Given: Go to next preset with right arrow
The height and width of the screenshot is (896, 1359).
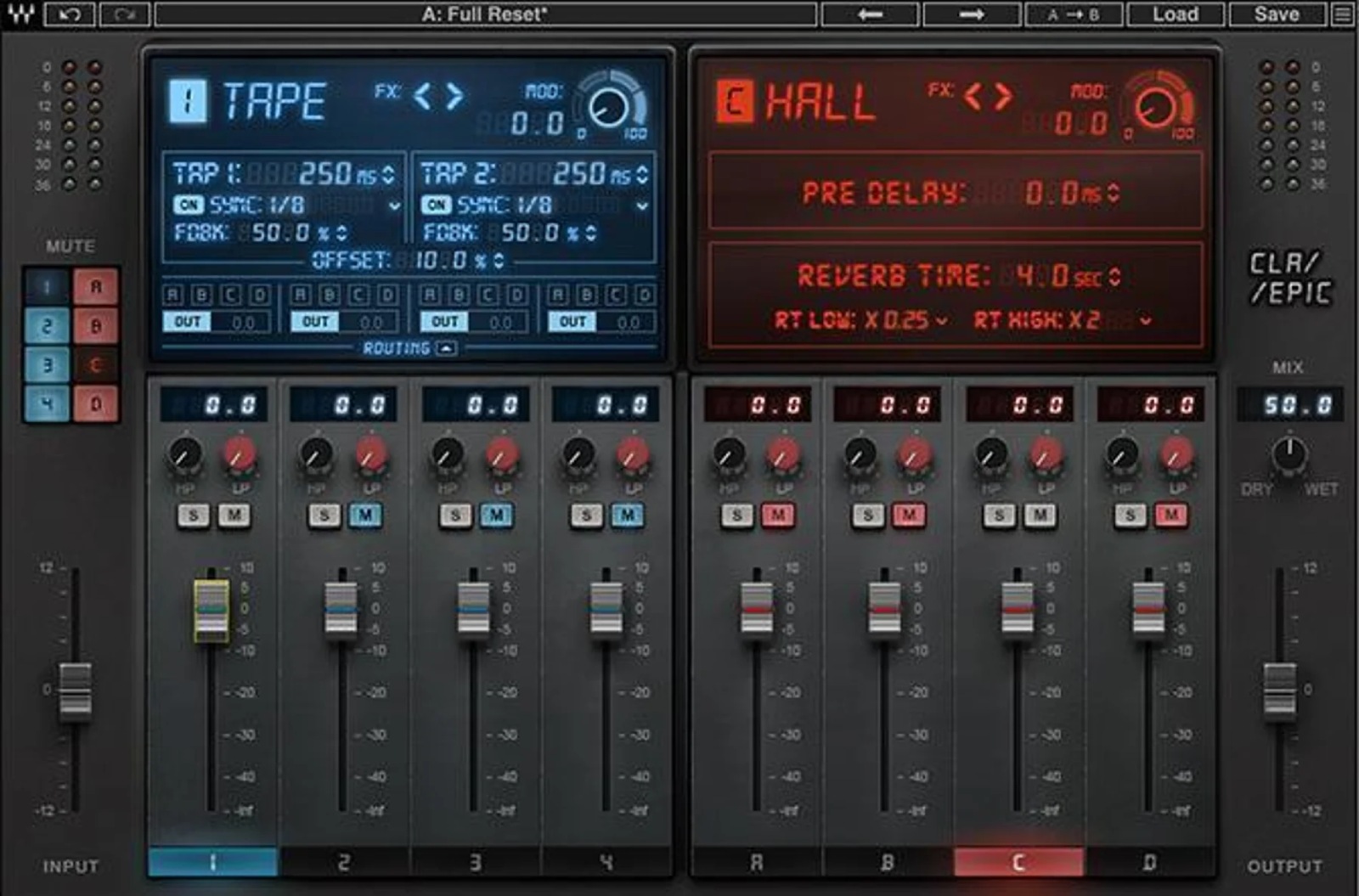Looking at the screenshot, I should tap(972, 14).
